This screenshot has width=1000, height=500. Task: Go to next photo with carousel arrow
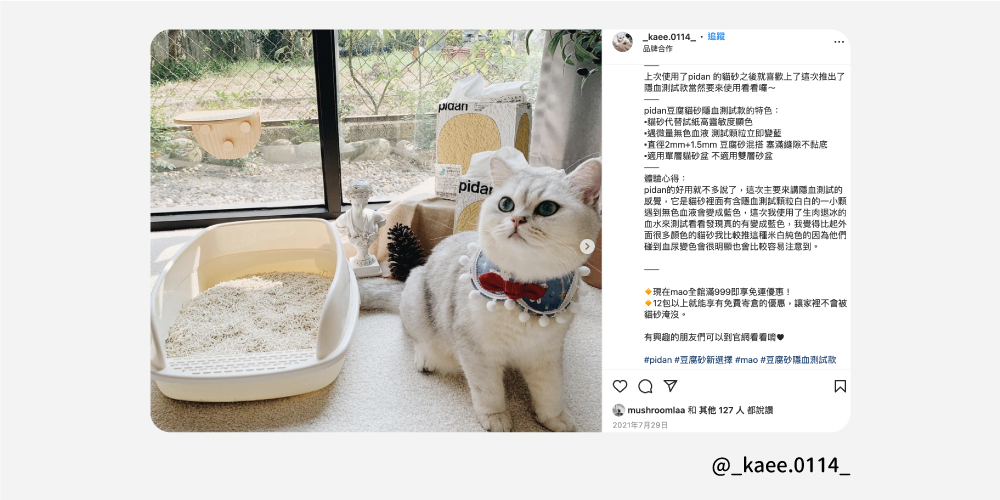click(x=587, y=246)
